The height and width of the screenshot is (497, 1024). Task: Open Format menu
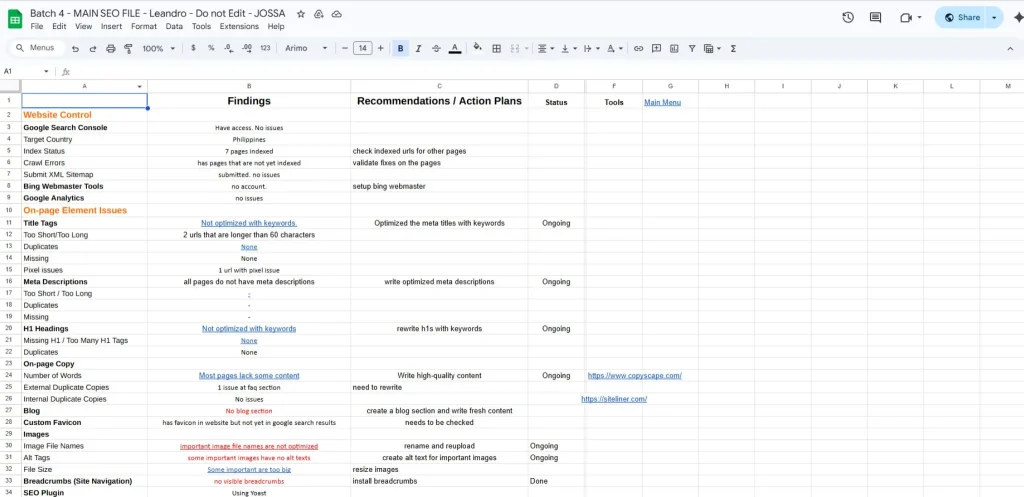click(x=144, y=27)
